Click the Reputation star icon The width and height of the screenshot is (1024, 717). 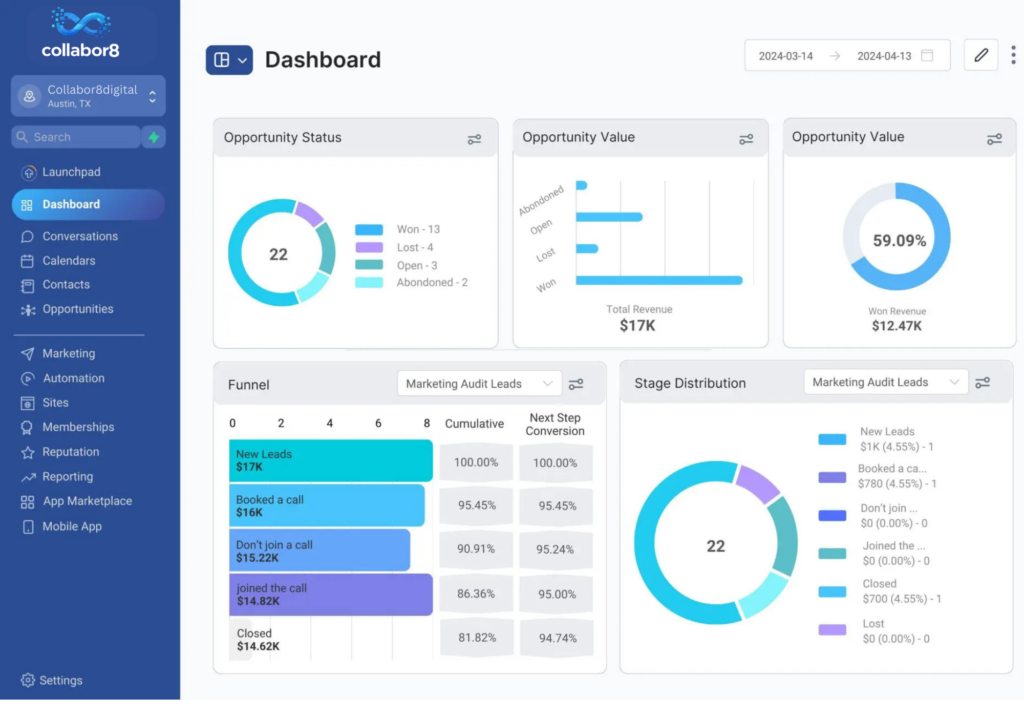(27, 452)
